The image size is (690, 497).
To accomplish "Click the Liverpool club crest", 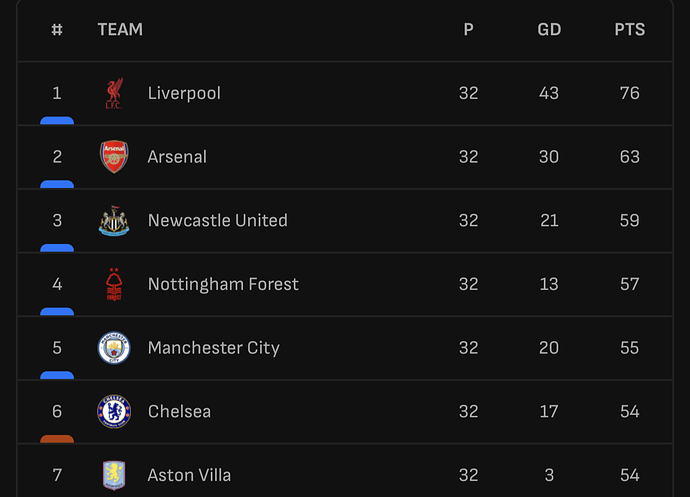I will pyautogui.click(x=114, y=93).
